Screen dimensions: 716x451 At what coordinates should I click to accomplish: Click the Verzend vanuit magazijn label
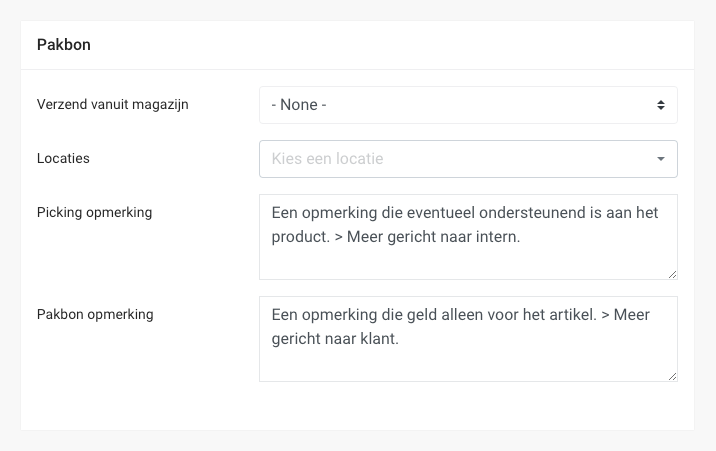[113, 104]
